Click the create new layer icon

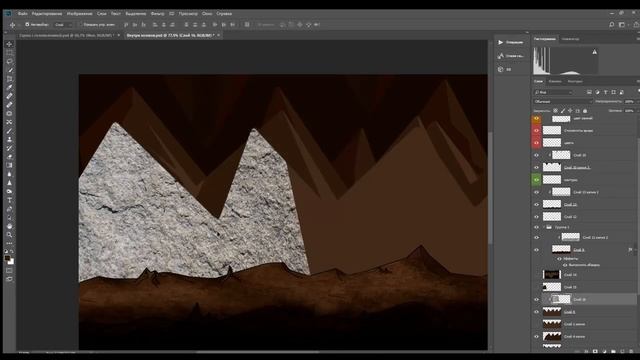622,351
